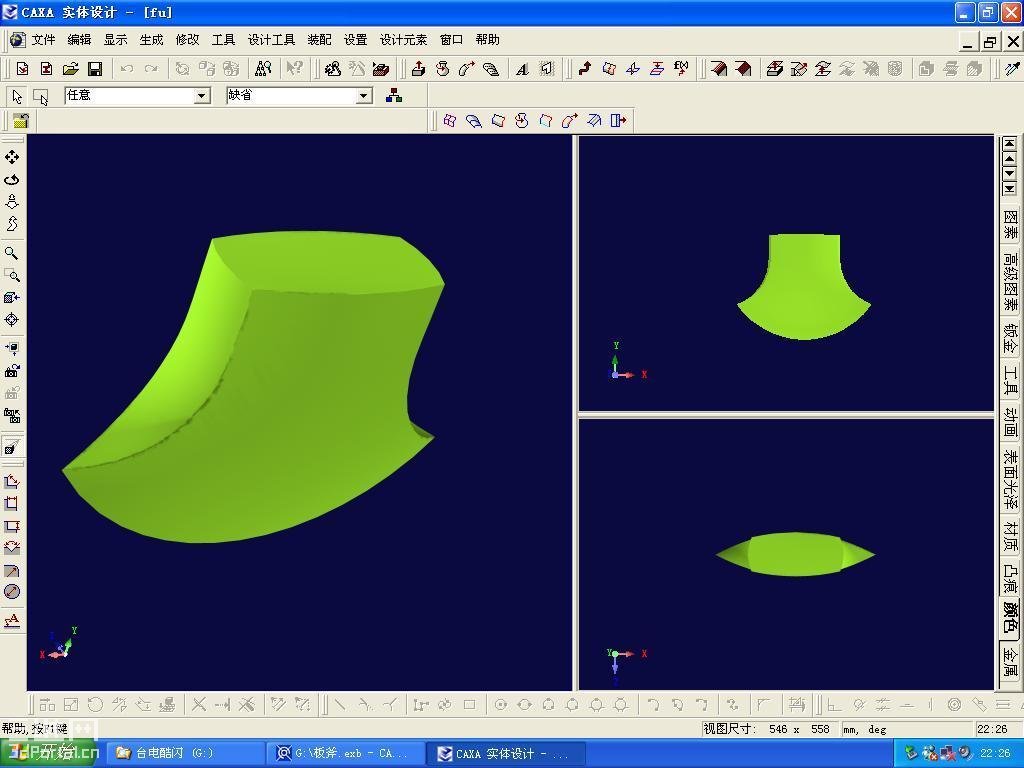Click the axe shape in the top-right viewport
This screenshot has width=1024, height=768.
(804, 287)
